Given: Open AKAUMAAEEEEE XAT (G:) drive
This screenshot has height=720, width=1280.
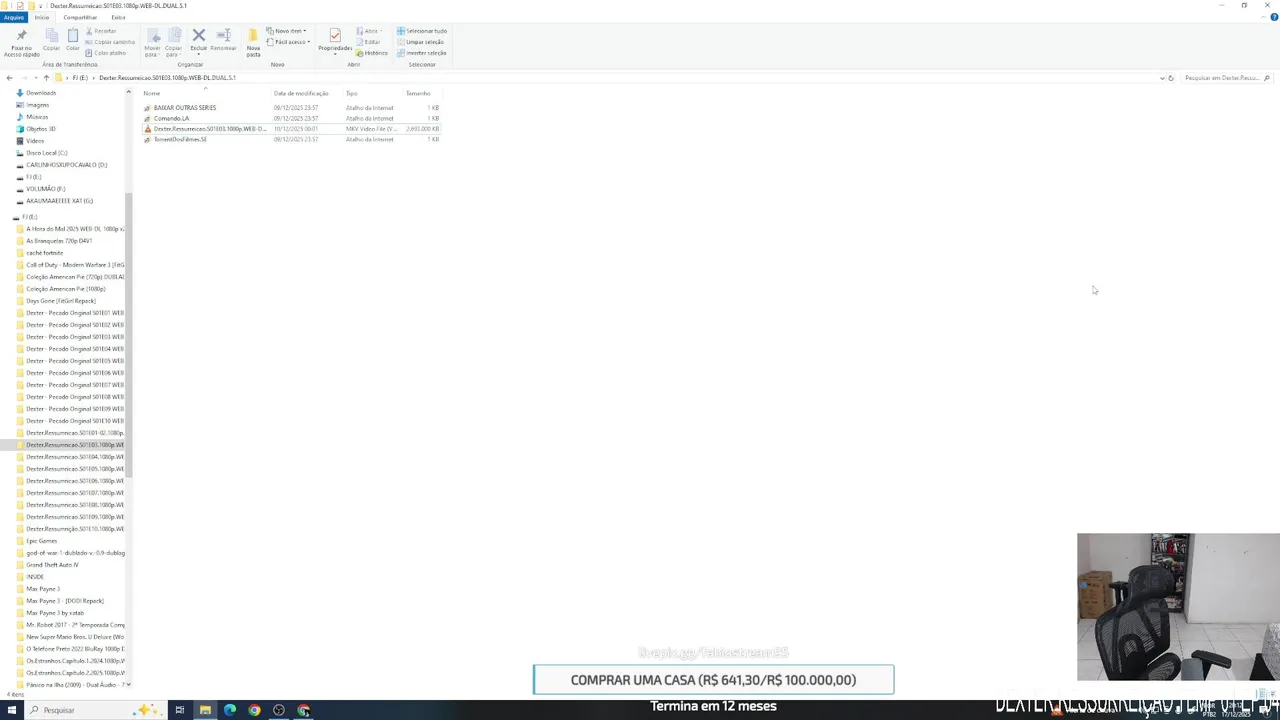Looking at the screenshot, I should click(59, 201).
